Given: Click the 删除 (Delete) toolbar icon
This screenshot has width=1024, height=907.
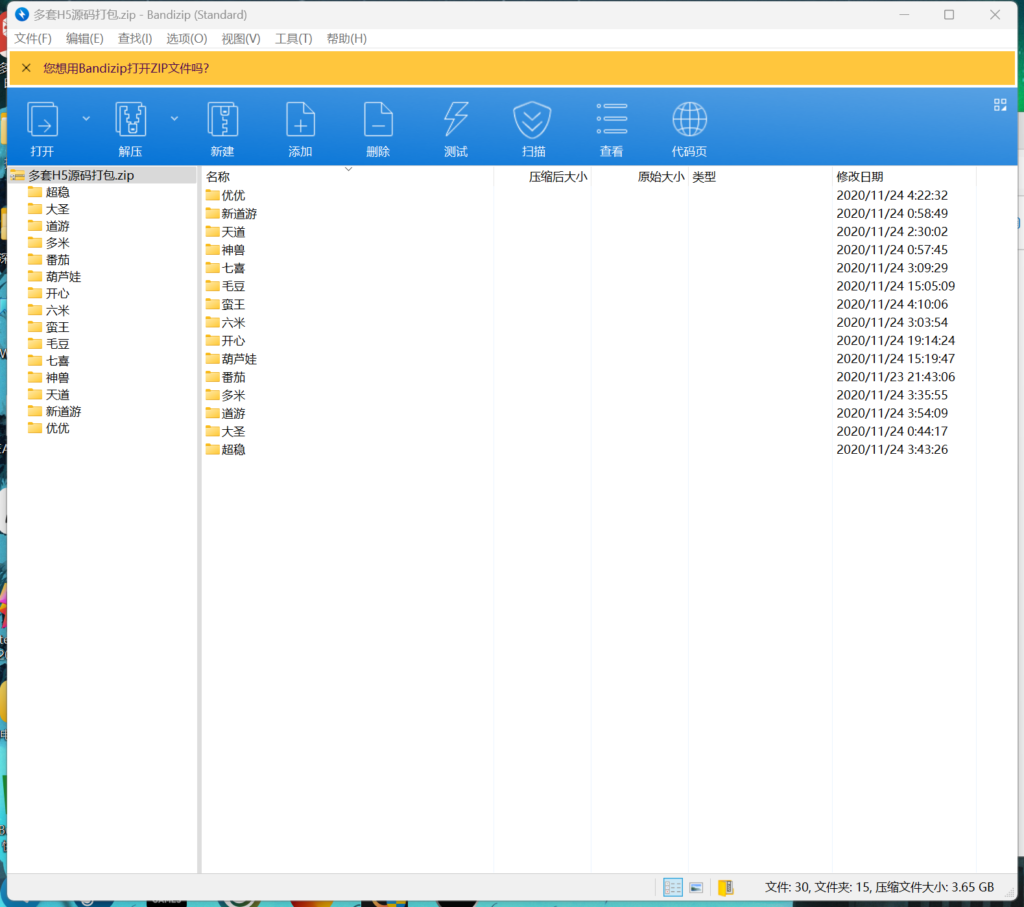Looking at the screenshot, I should pyautogui.click(x=378, y=121).
